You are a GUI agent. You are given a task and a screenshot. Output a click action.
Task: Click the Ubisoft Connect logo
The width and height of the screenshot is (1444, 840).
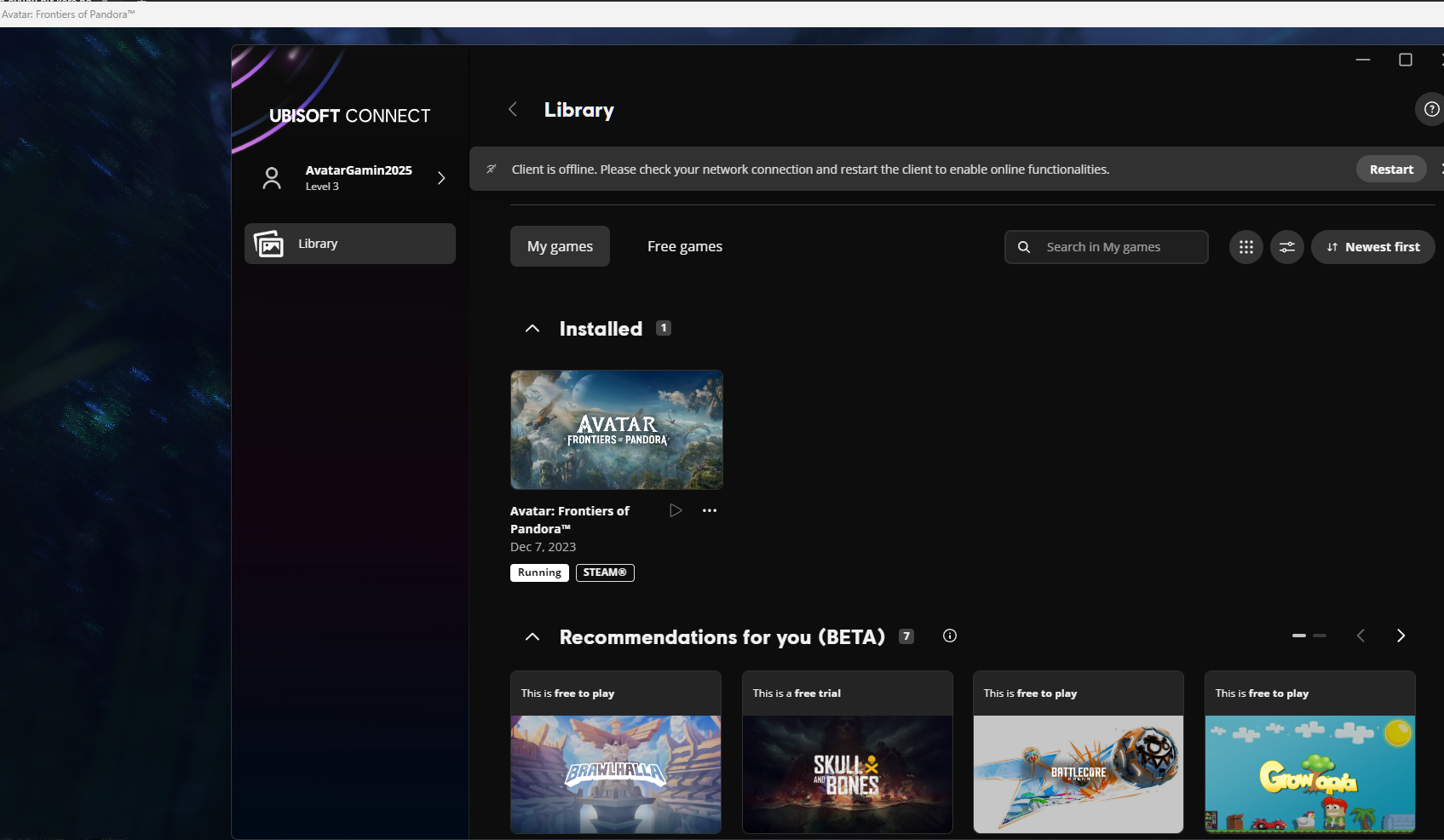pos(349,116)
